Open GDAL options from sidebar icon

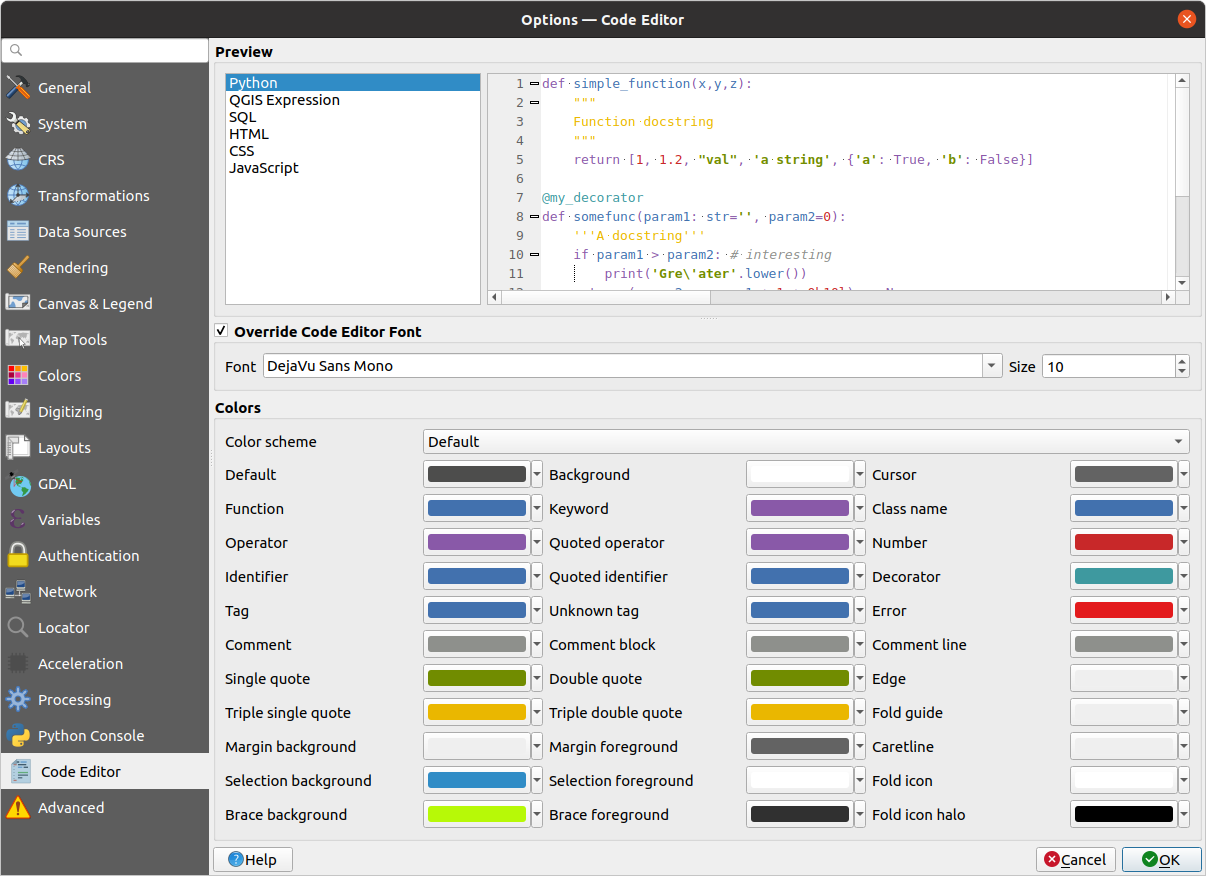coord(18,483)
